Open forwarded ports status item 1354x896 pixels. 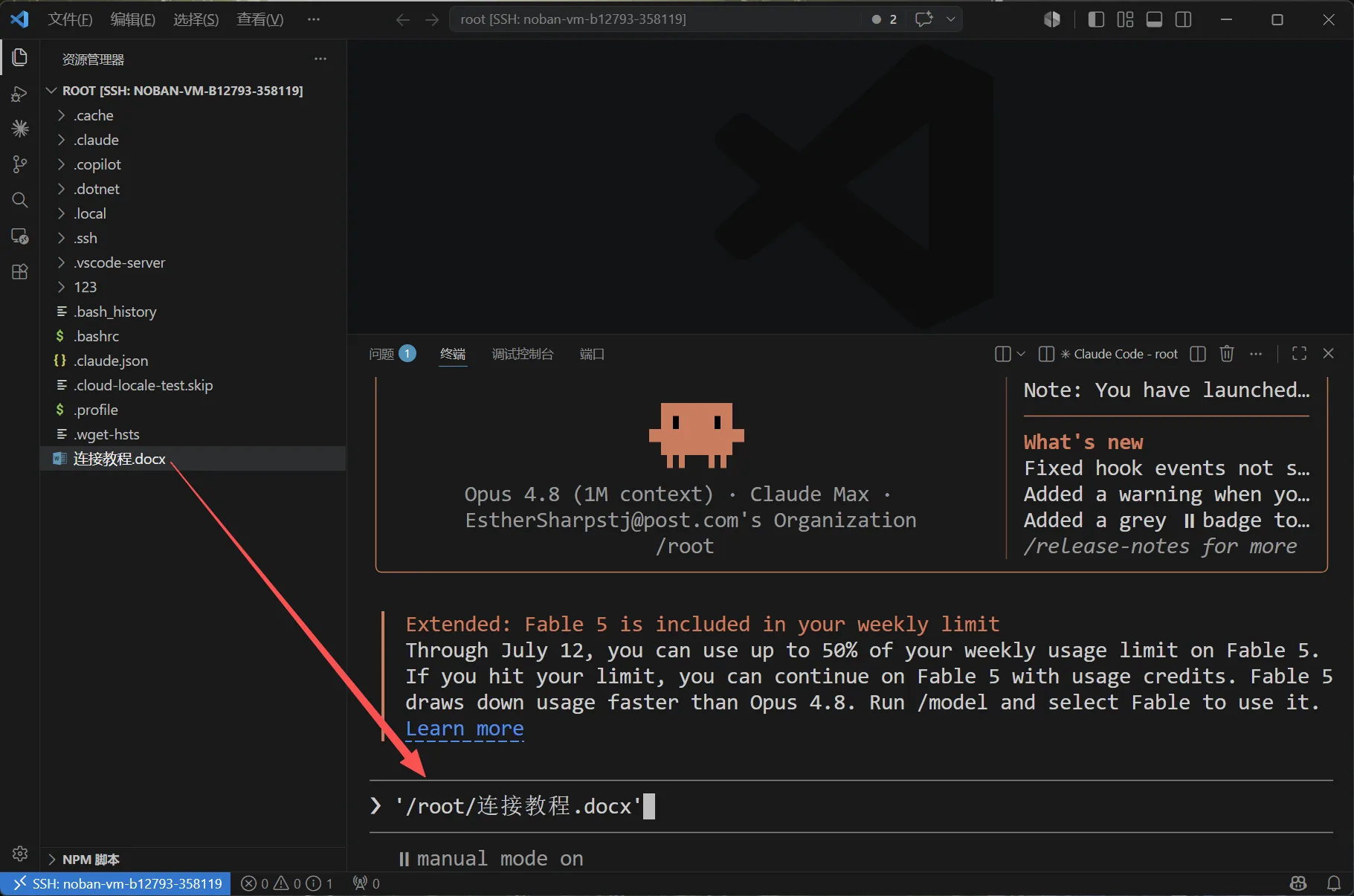pyautogui.click(x=367, y=883)
